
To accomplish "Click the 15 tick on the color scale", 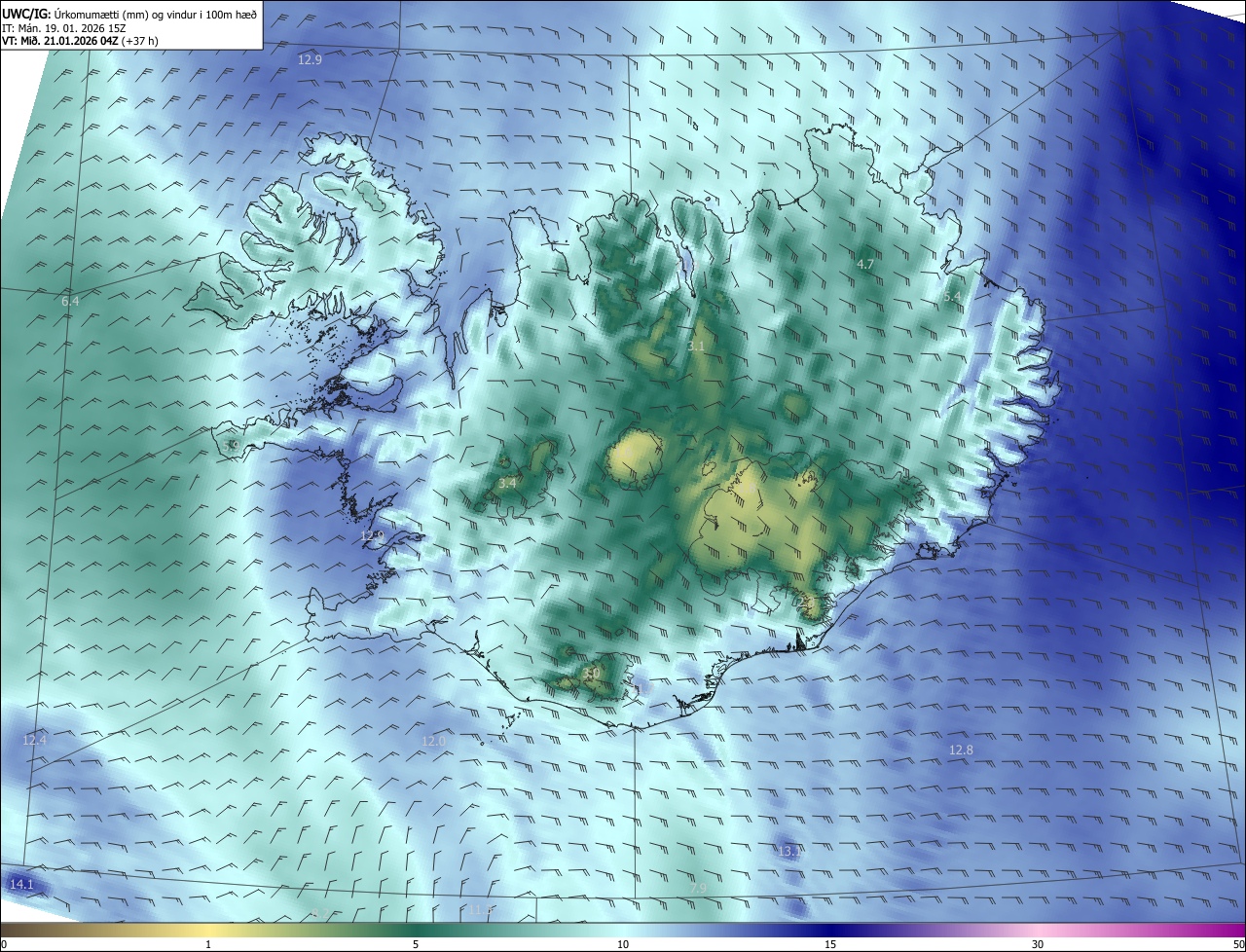I will coord(830,944).
